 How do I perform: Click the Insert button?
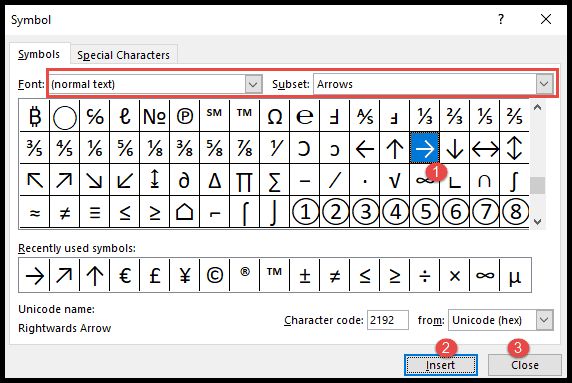[441, 365]
